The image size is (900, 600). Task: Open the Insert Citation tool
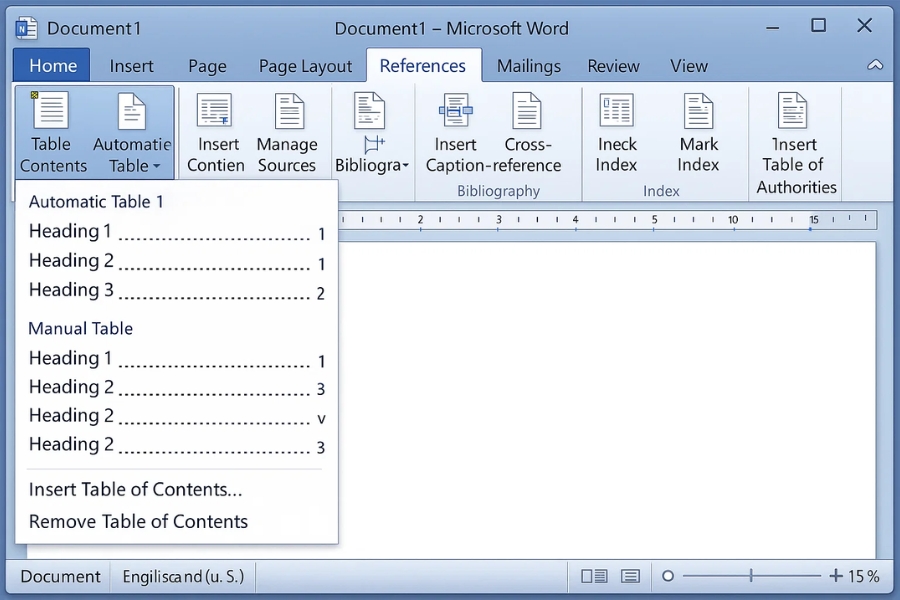click(x=216, y=130)
